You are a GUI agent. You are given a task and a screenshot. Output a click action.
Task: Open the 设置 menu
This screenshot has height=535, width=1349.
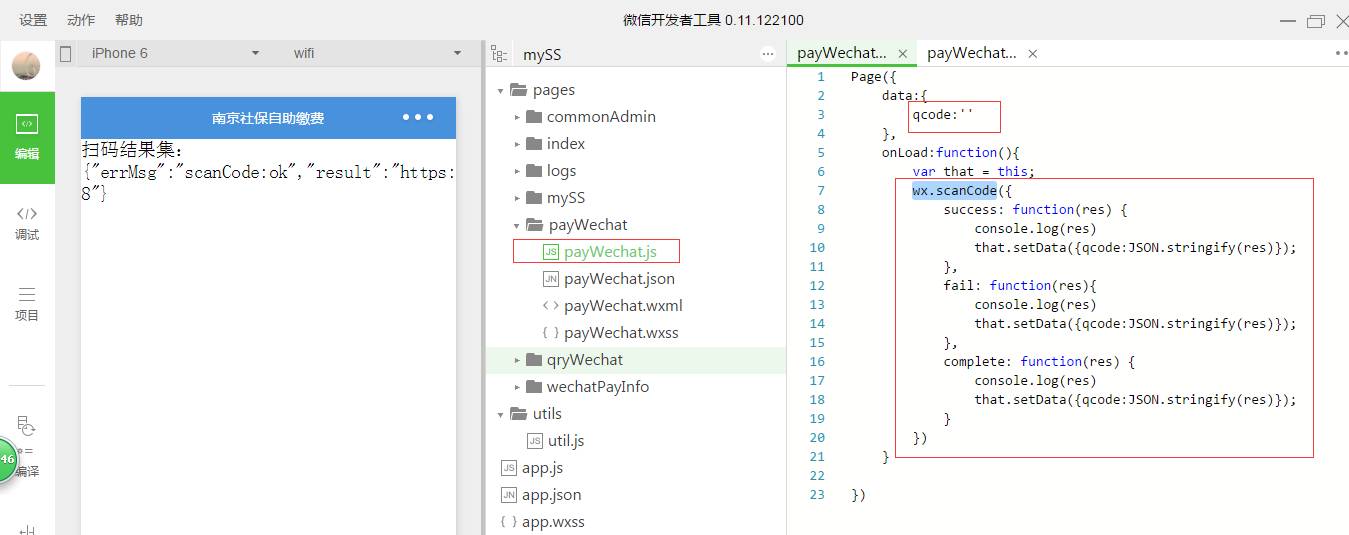pos(33,20)
